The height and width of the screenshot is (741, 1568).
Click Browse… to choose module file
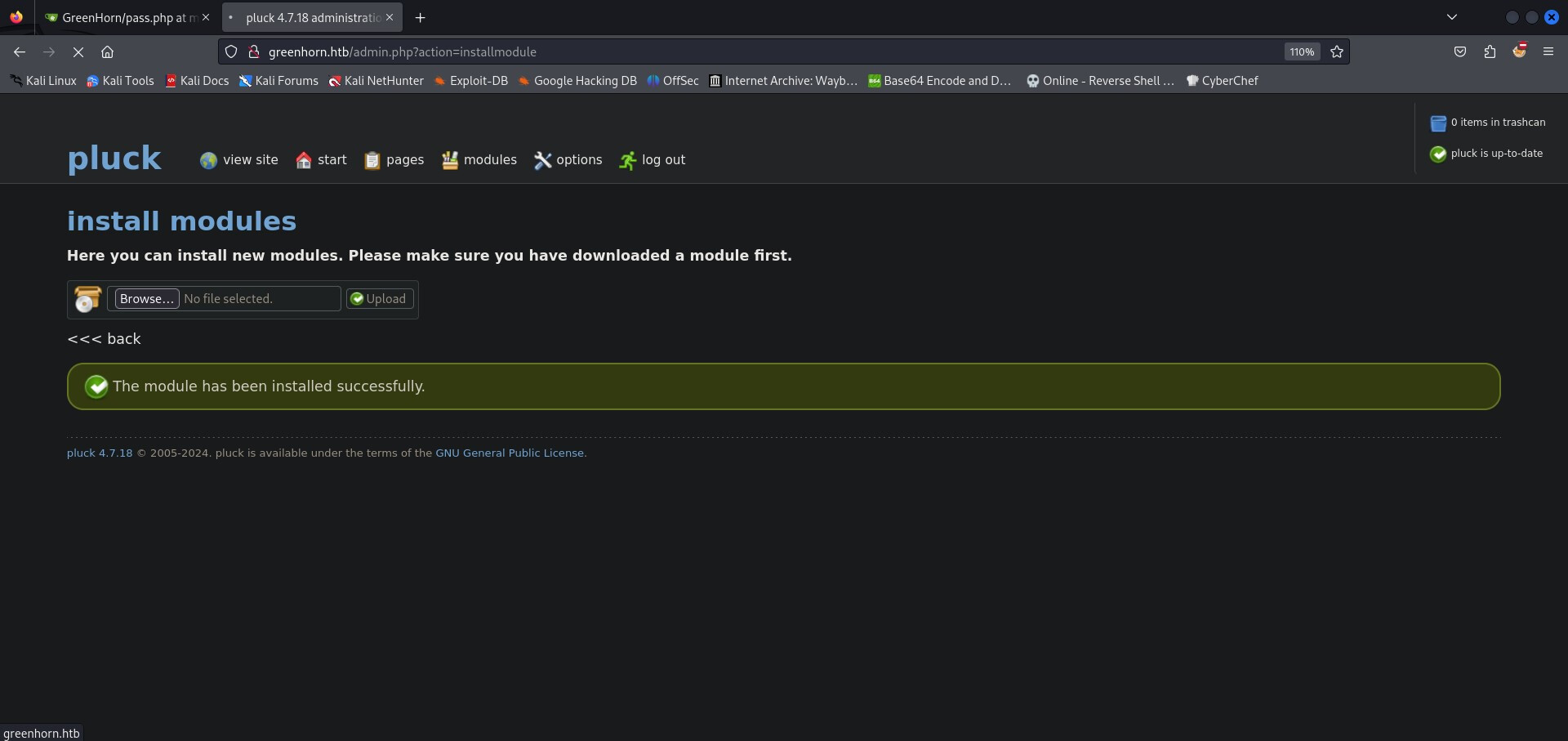[x=147, y=299]
